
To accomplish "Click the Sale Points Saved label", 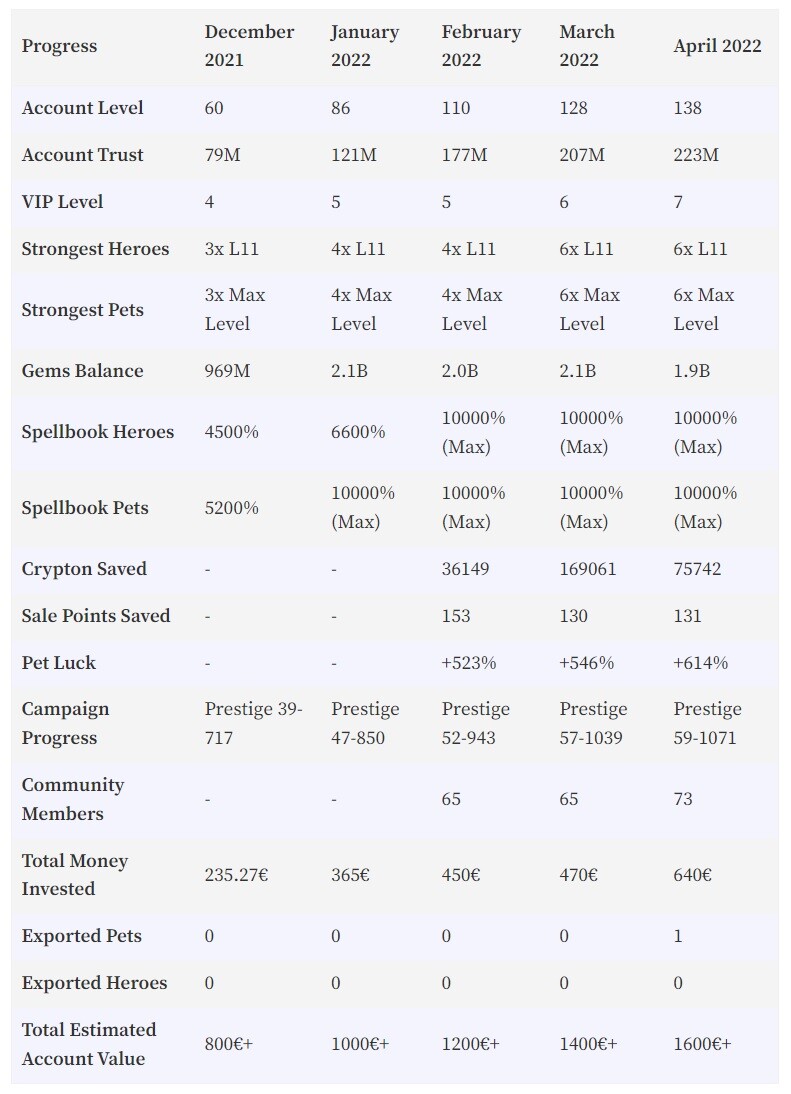I will pyautogui.click(x=96, y=615).
